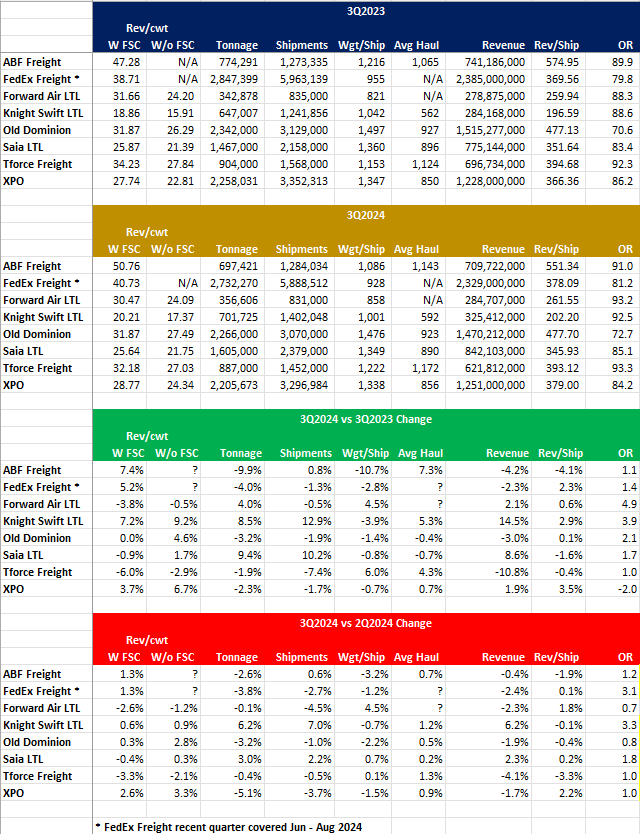The height and width of the screenshot is (834, 640).
Task: Select Forward Air LTL 3Q2024 tonnage 356,606
Action: tap(238, 300)
